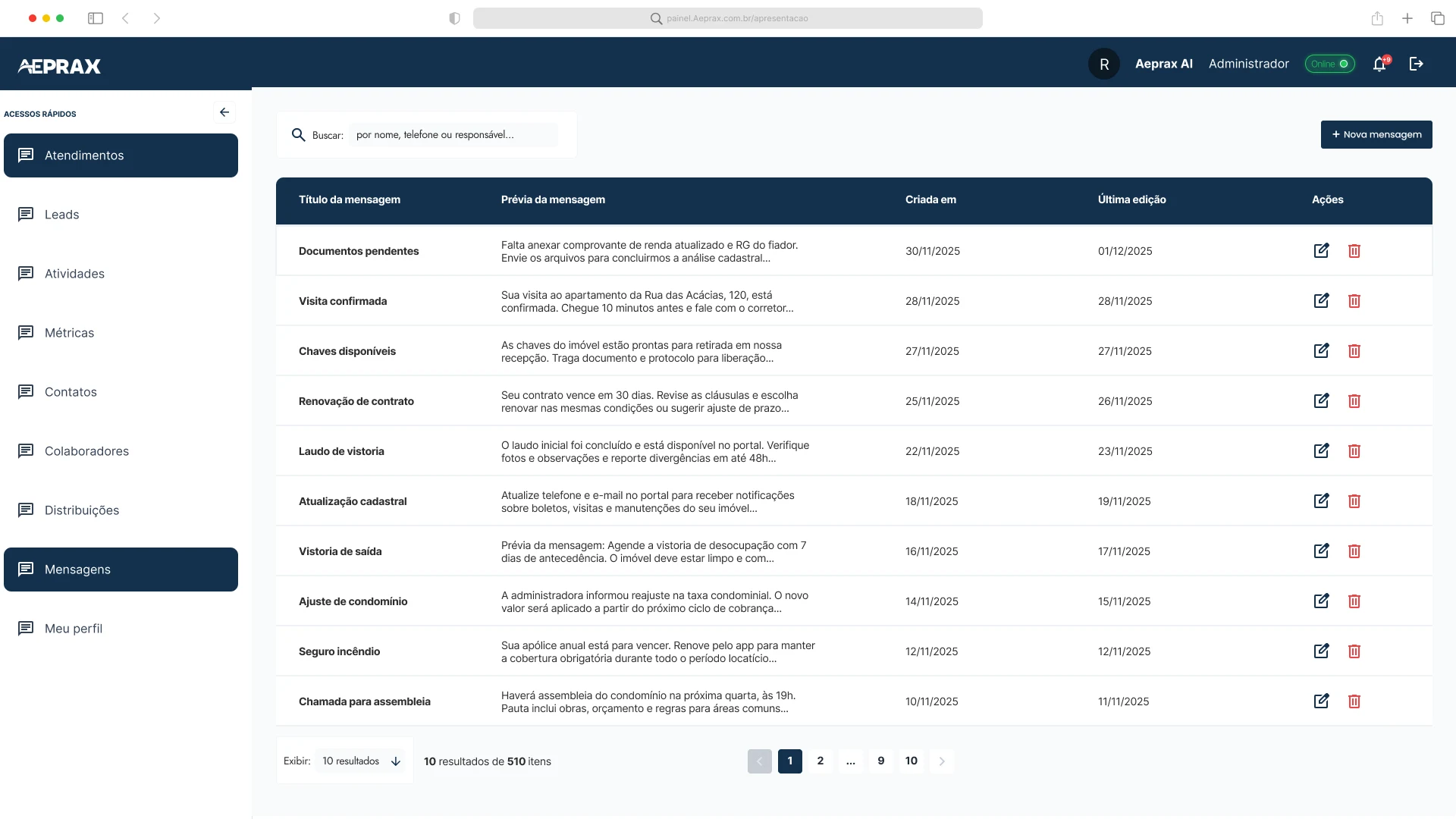
Task: Open Métricas in the sidebar
Action: coord(121,333)
